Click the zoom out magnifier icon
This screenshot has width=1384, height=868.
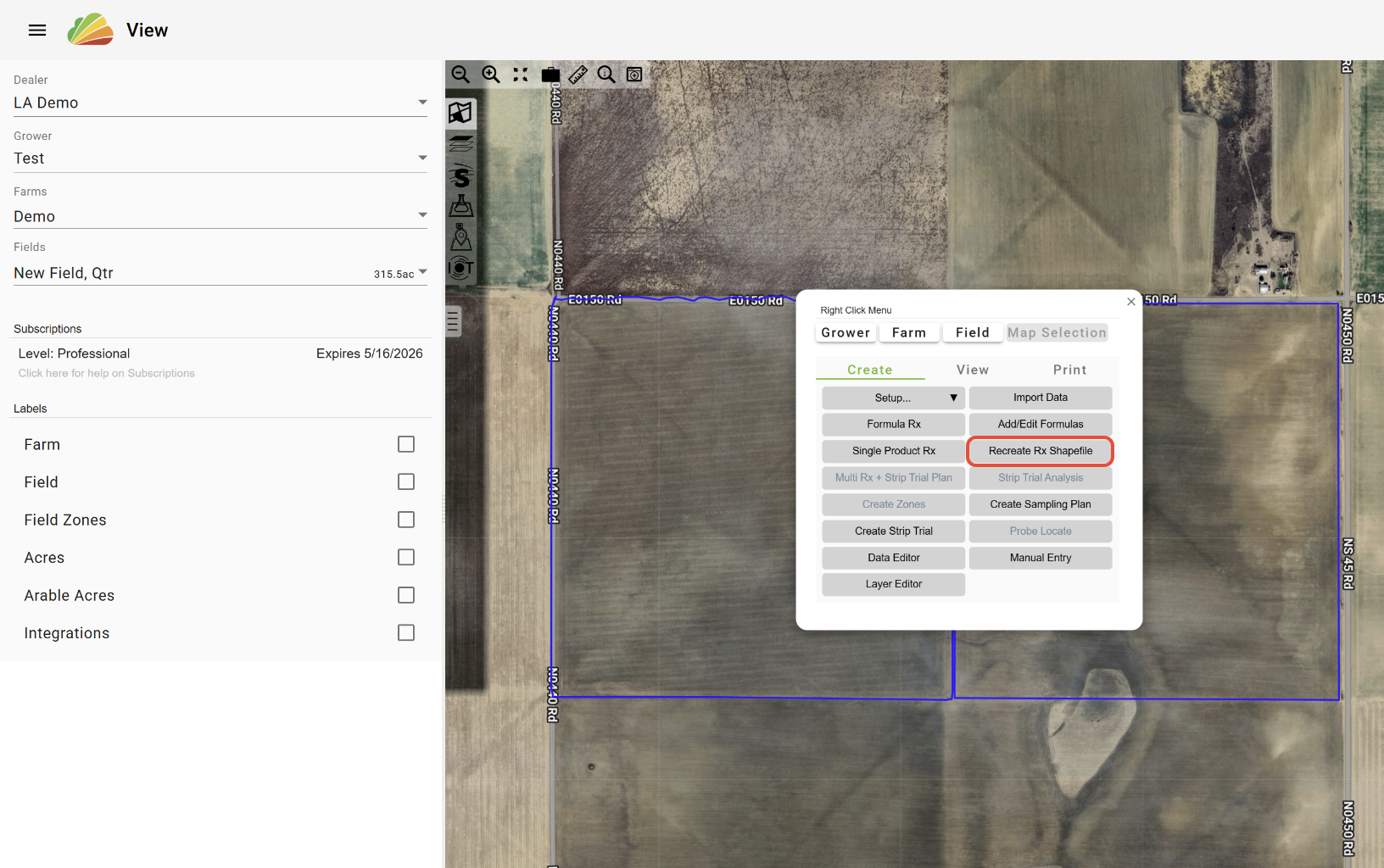pyautogui.click(x=460, y=75)
